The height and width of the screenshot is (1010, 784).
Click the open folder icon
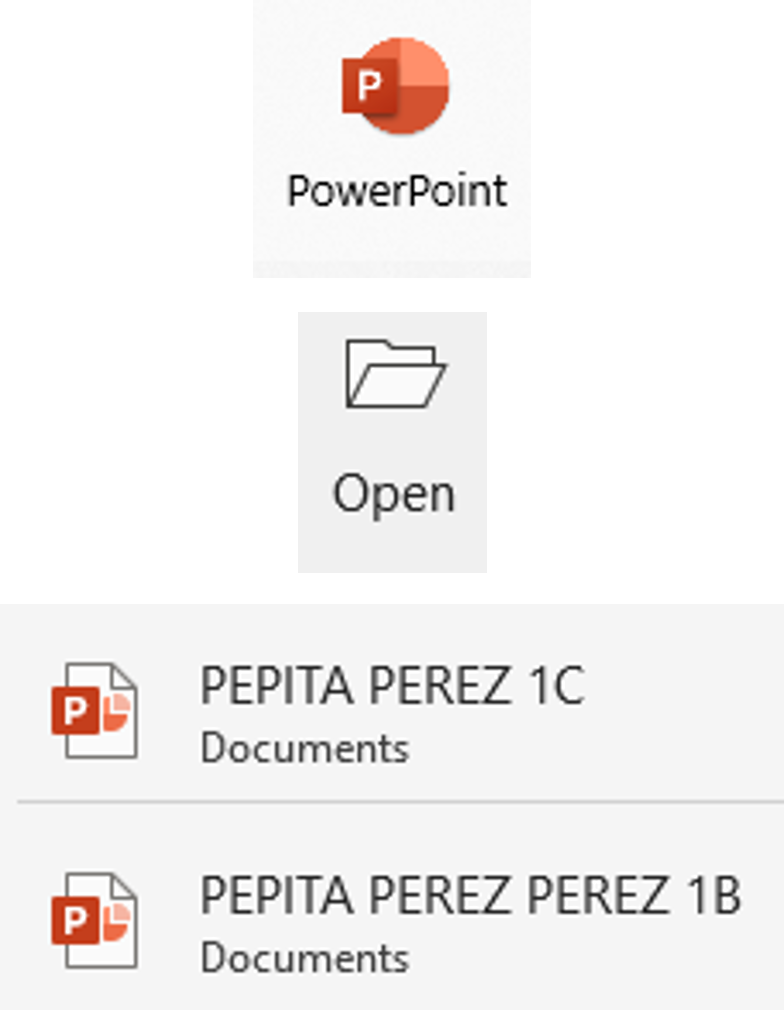pyautogui.click(x=394, y=375)
